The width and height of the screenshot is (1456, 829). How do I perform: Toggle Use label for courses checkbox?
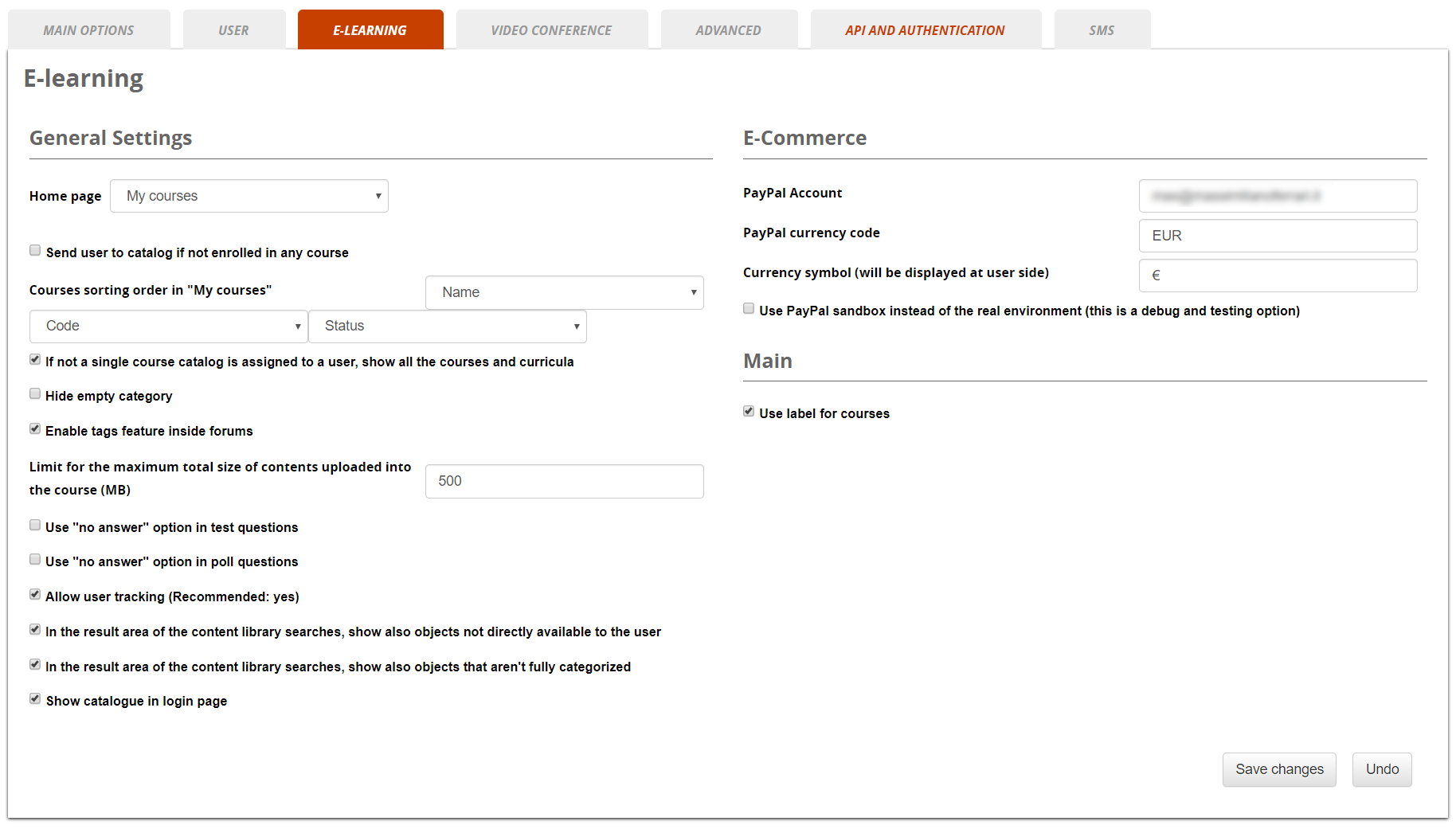coord(749,412)
